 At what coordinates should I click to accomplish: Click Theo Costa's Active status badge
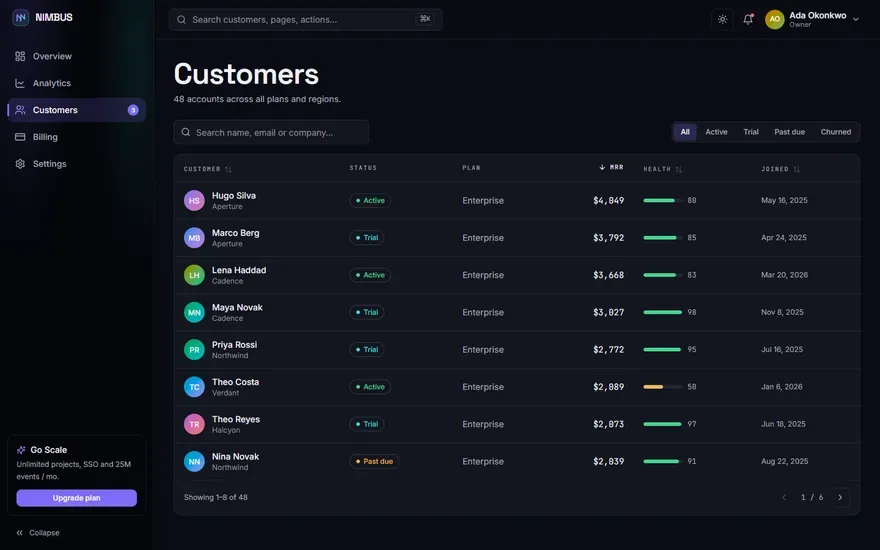tap(370, 387)
